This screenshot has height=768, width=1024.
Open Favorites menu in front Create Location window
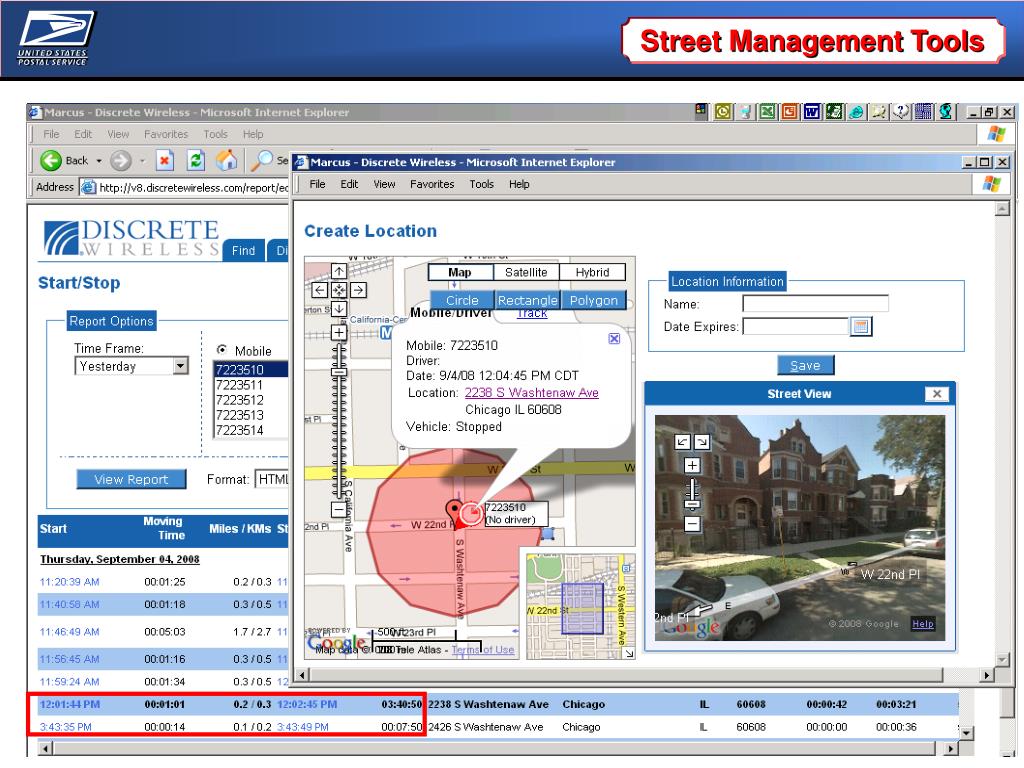[x=432, y=184]
